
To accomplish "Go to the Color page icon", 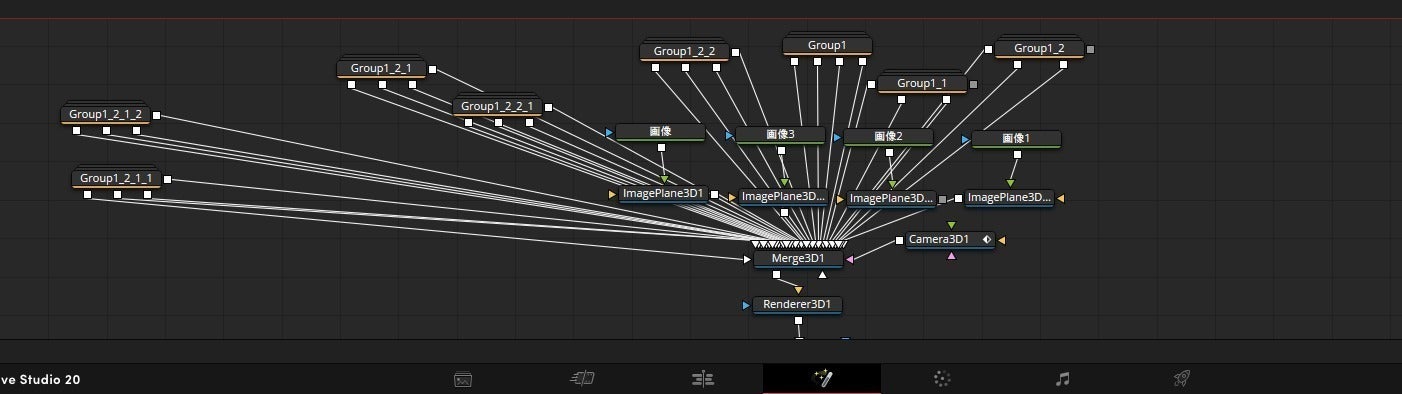I will (x=941, y=378).
